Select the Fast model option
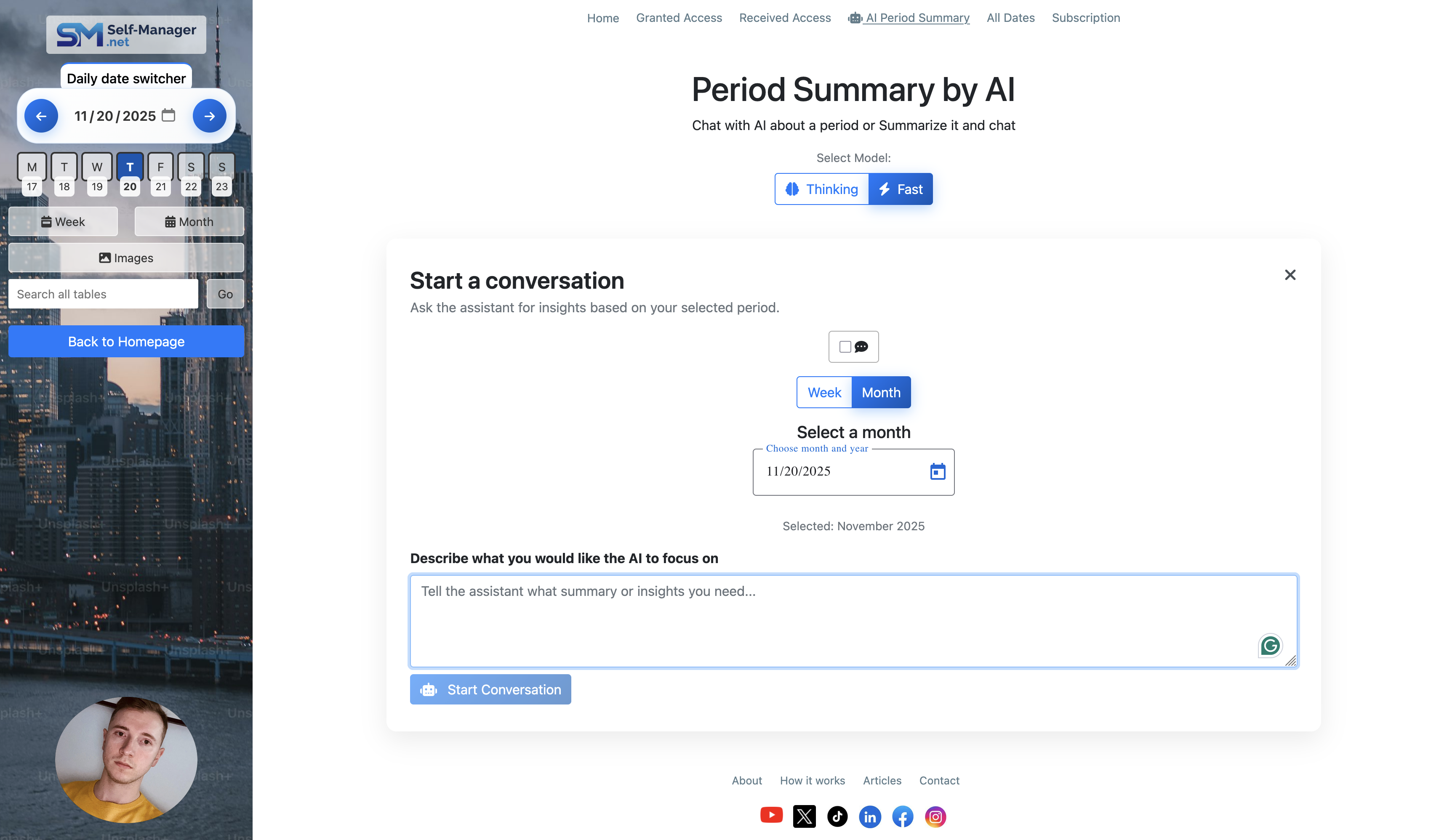1455x840 pixels. pos(901,189)
